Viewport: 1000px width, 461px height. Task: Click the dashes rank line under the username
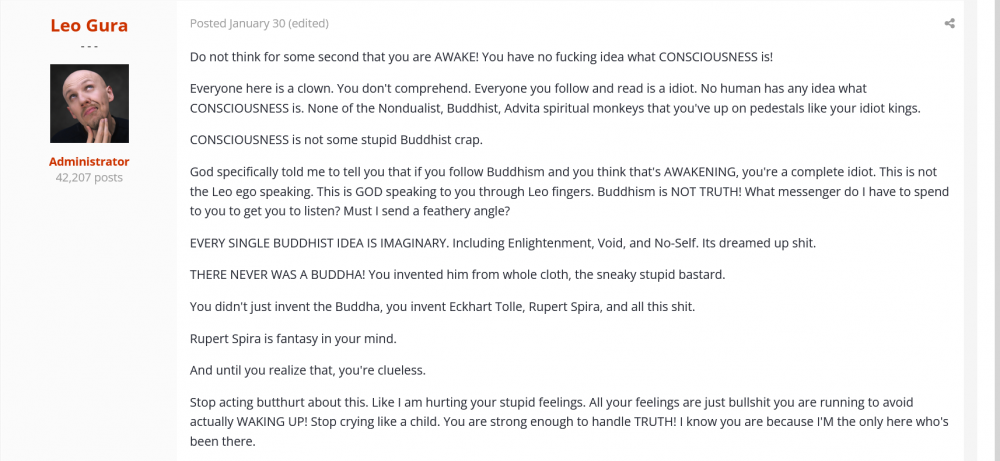click(89, 46)
